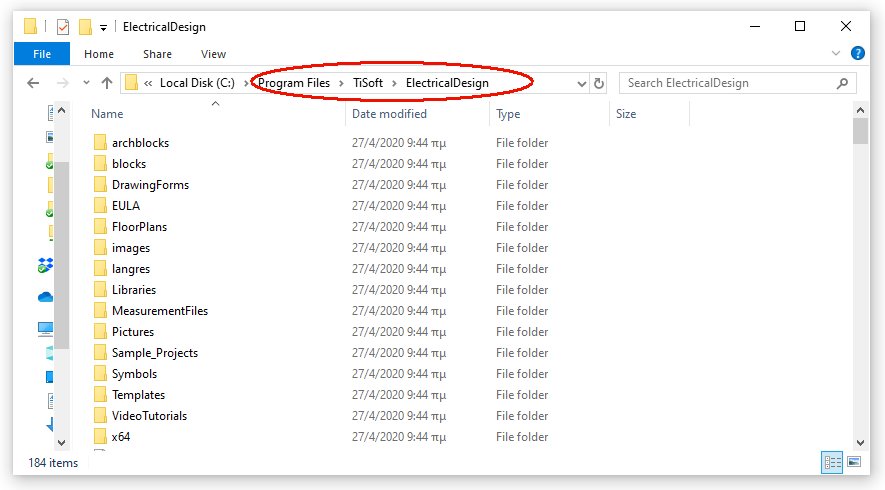Open Customize Quick Access Toolbar dropdown
The width and height of the screenshot is (885, 490).
104,27
